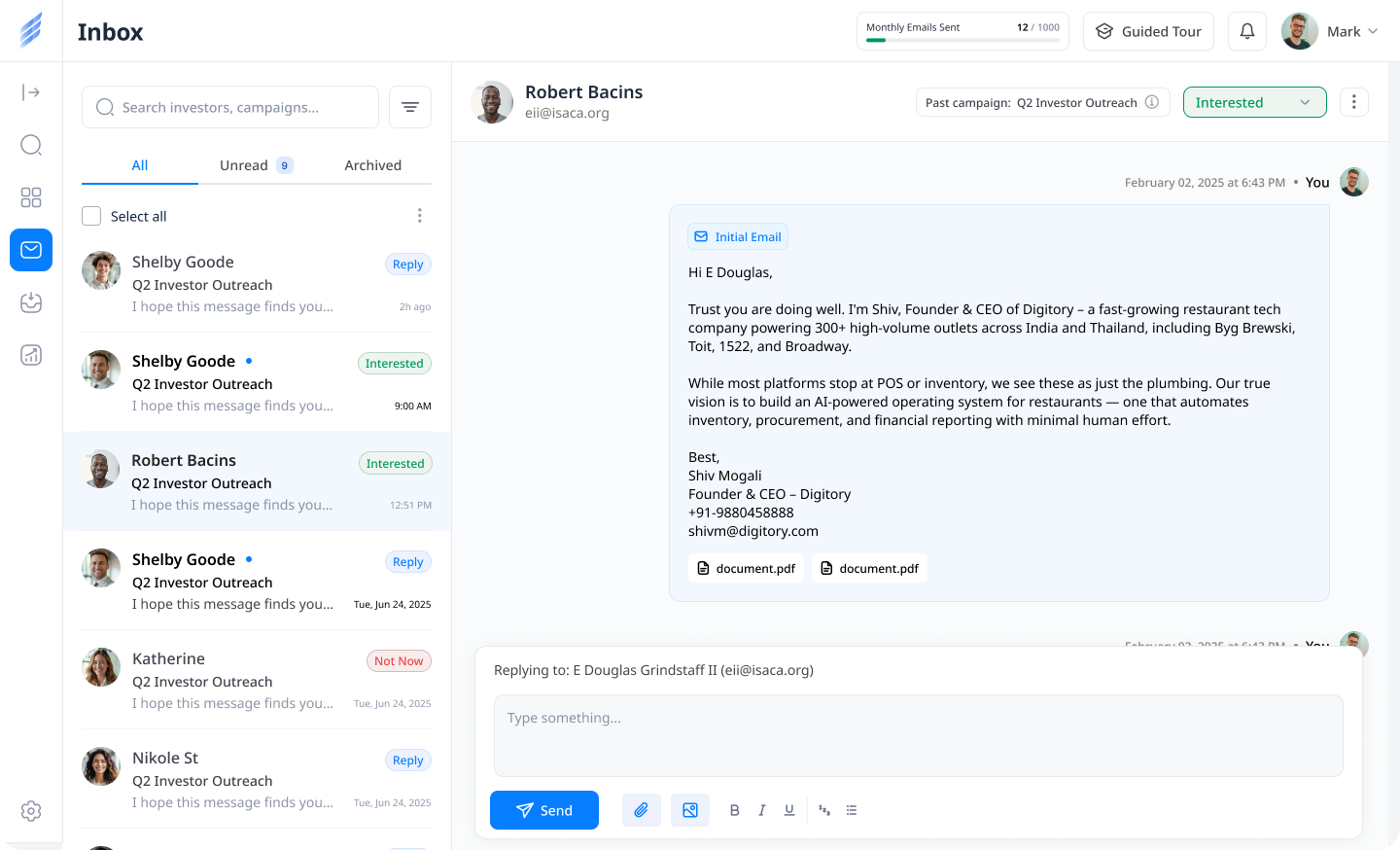Open settings gear icon in sidebar
Viewport: 1400px width, 850px height.
(31, 811)
